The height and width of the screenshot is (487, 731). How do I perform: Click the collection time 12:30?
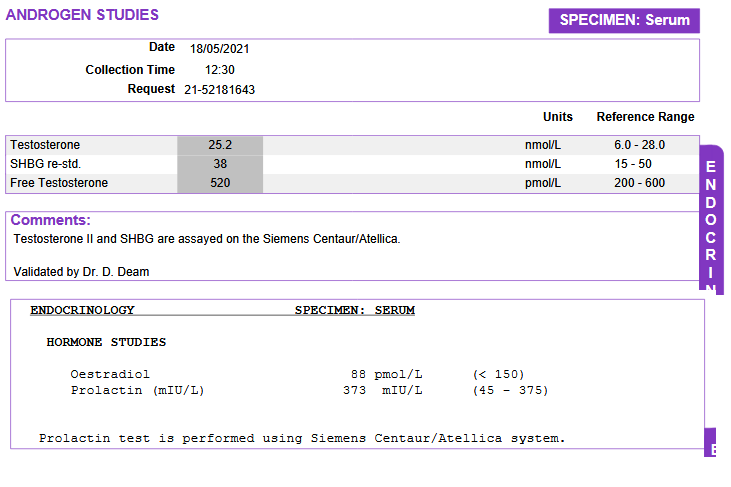(219, 70)
